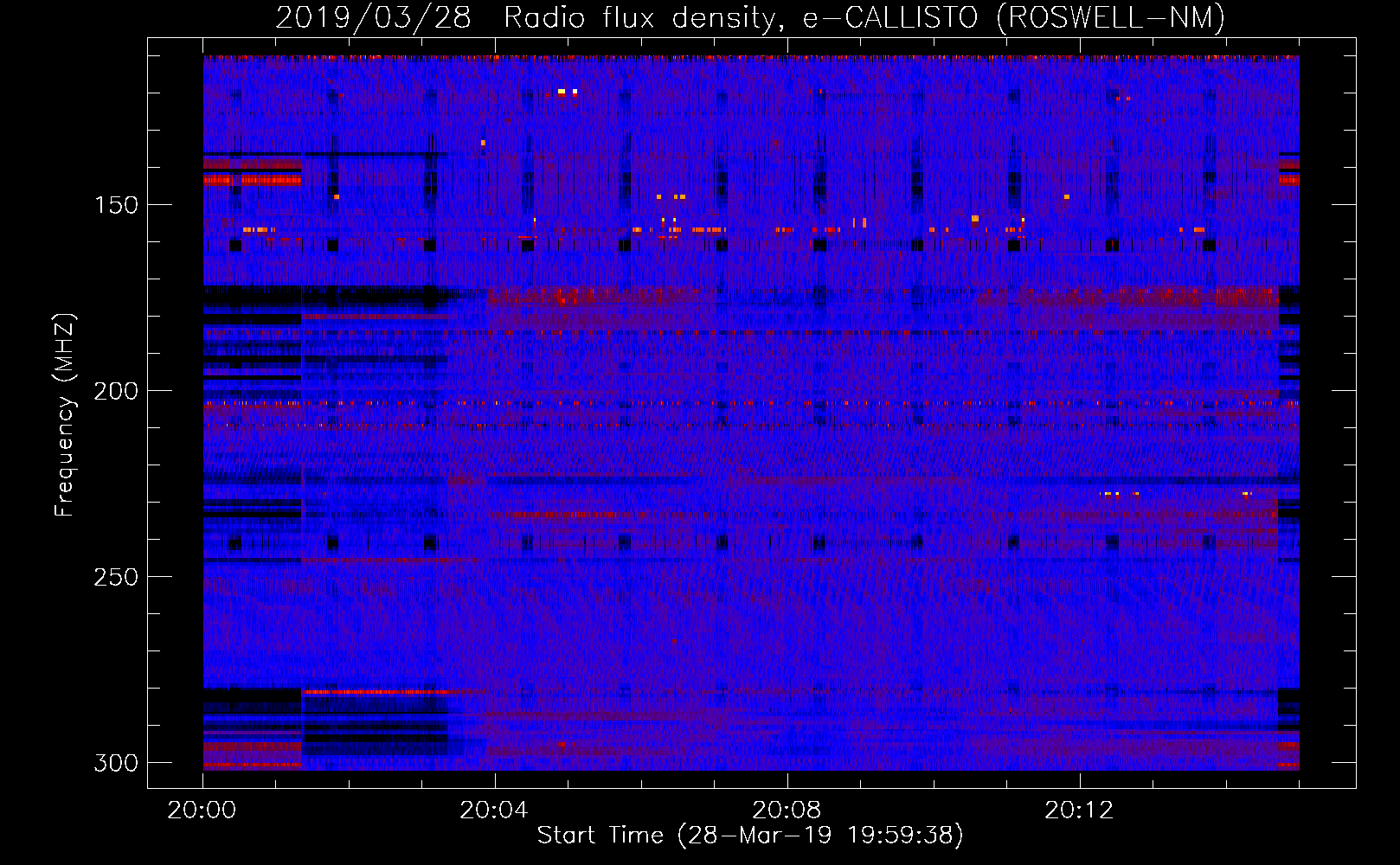Click the 20:08 time tick label

tap(787, 811)
